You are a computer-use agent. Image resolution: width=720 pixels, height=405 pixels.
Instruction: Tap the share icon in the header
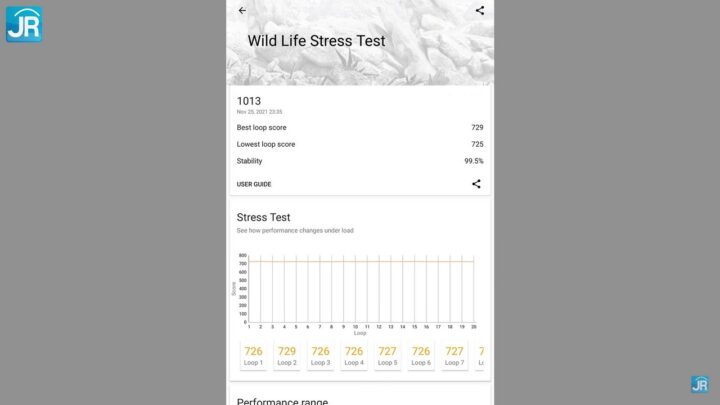point(480,10)
